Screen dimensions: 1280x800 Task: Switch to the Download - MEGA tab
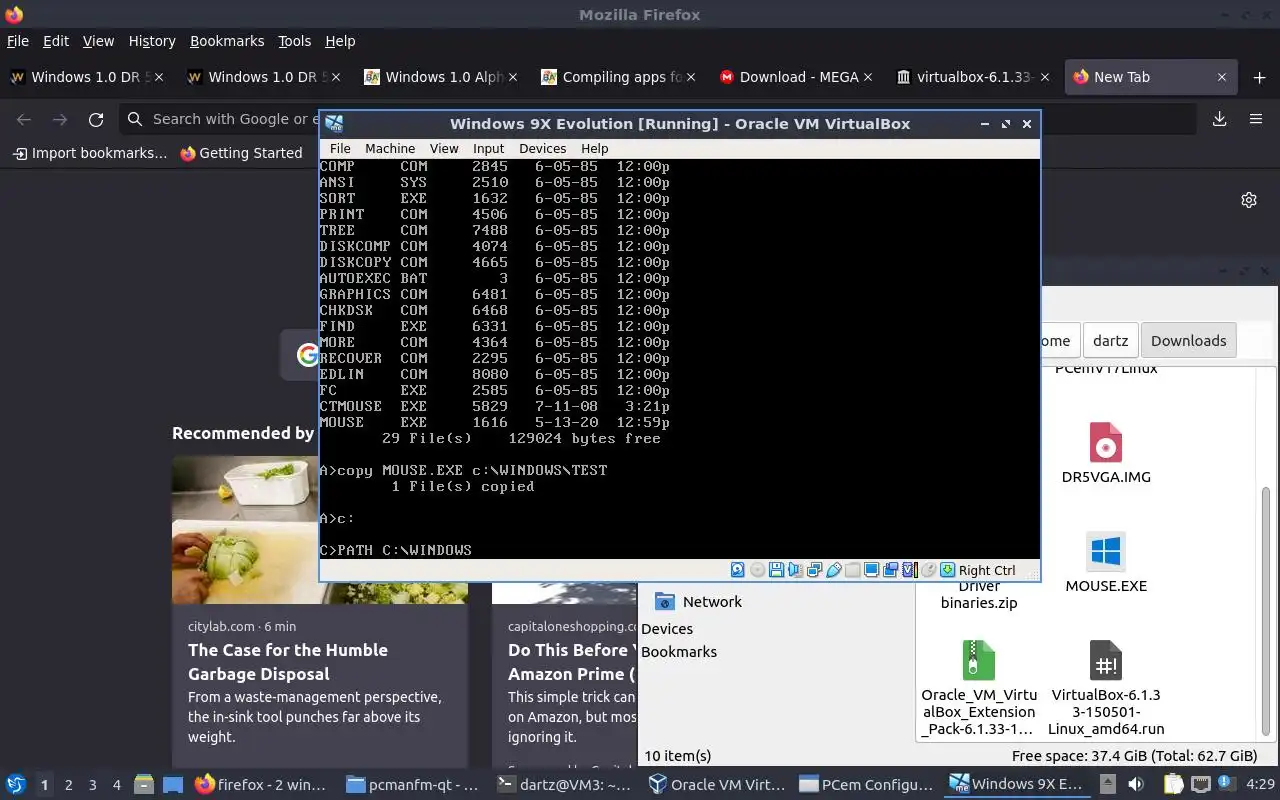pyautogui.click(x=797, y=77)
